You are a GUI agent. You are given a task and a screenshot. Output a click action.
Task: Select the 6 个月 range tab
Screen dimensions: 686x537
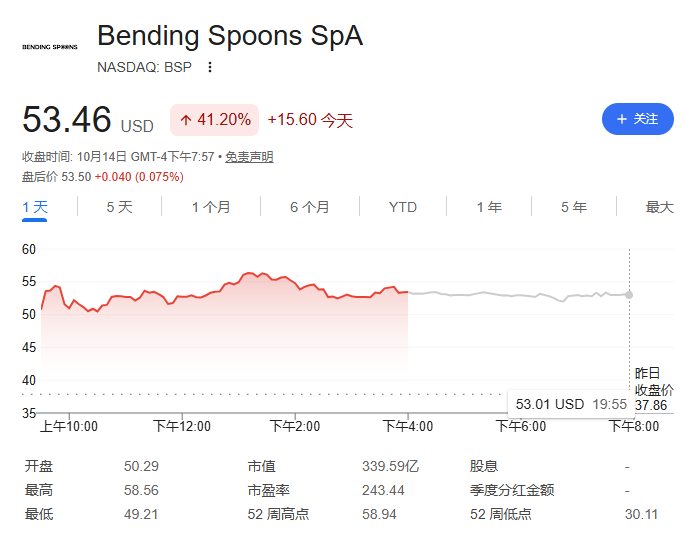point(310,207)
